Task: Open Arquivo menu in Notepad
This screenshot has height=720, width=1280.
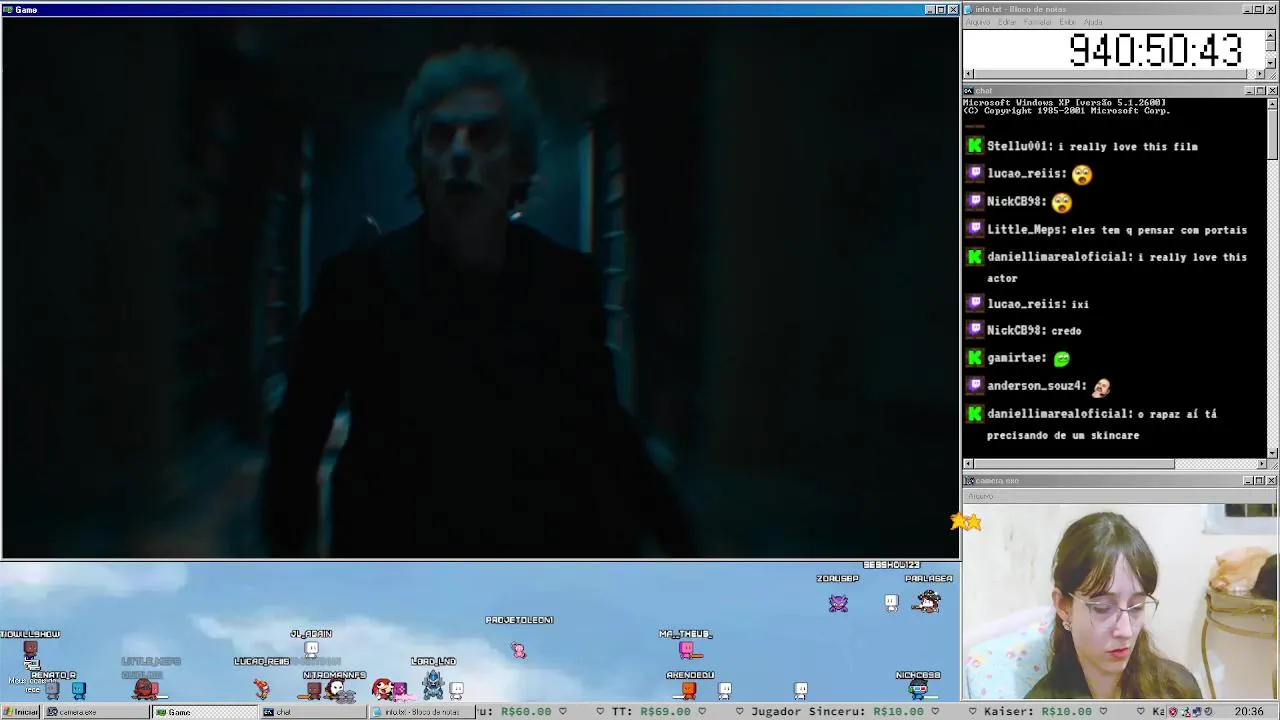Action: tap(978, 22)
